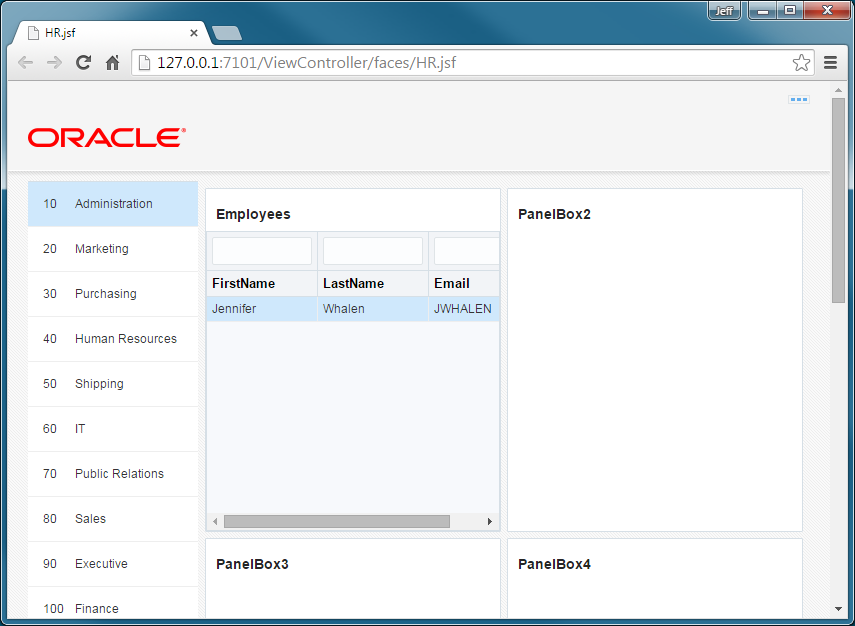Image resolution: width=855 pixels, height=626 pixels.
Task: Click the PanelBox4 title
Action: coord(554,564)
